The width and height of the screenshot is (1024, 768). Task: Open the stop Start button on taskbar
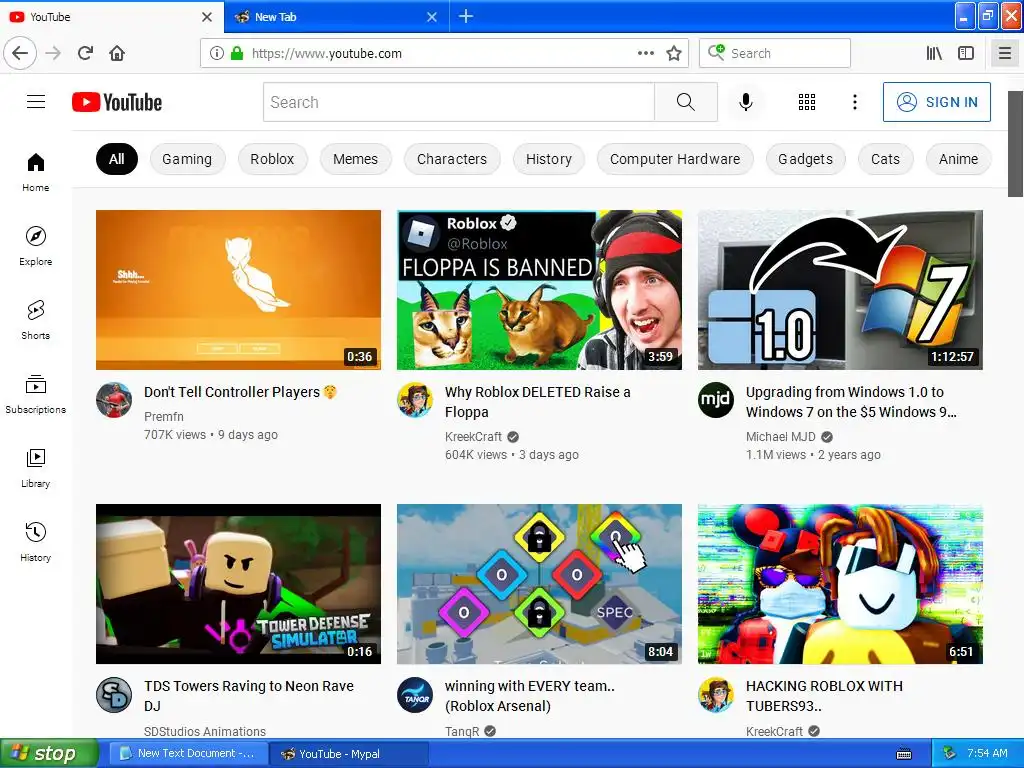tap(49, 754)
